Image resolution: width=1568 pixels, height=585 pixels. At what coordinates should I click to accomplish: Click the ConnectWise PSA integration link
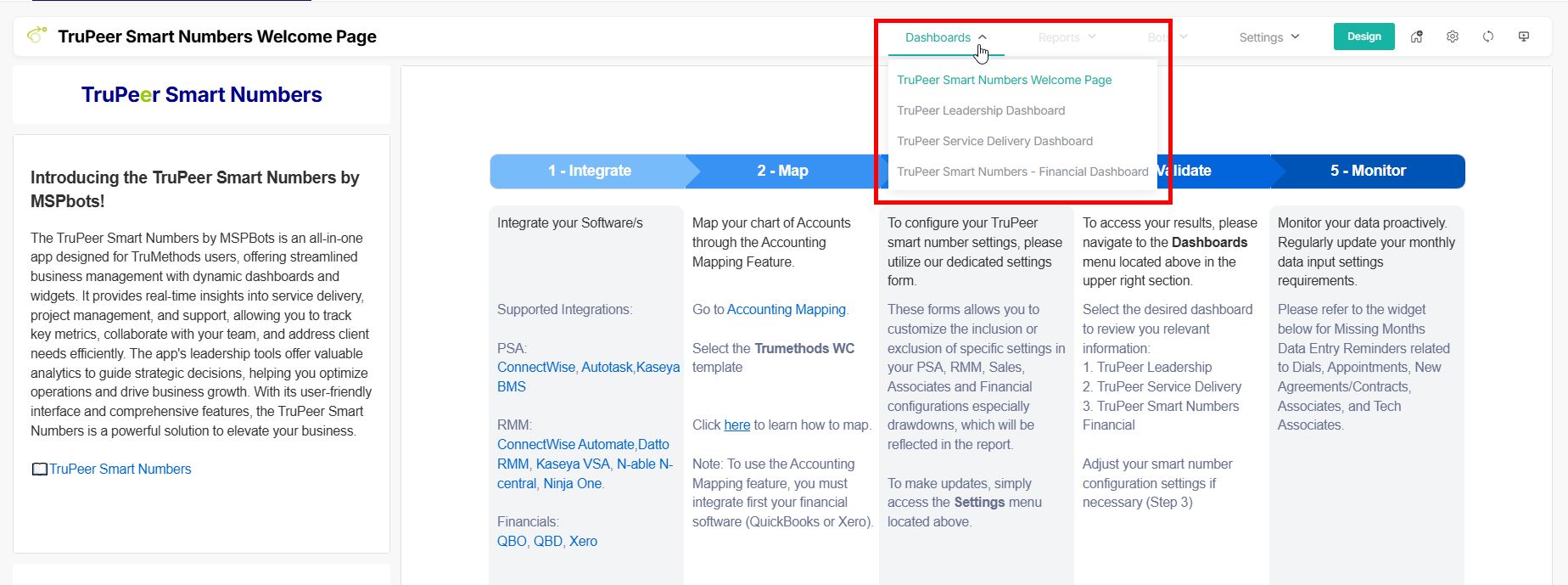point(535,368)
